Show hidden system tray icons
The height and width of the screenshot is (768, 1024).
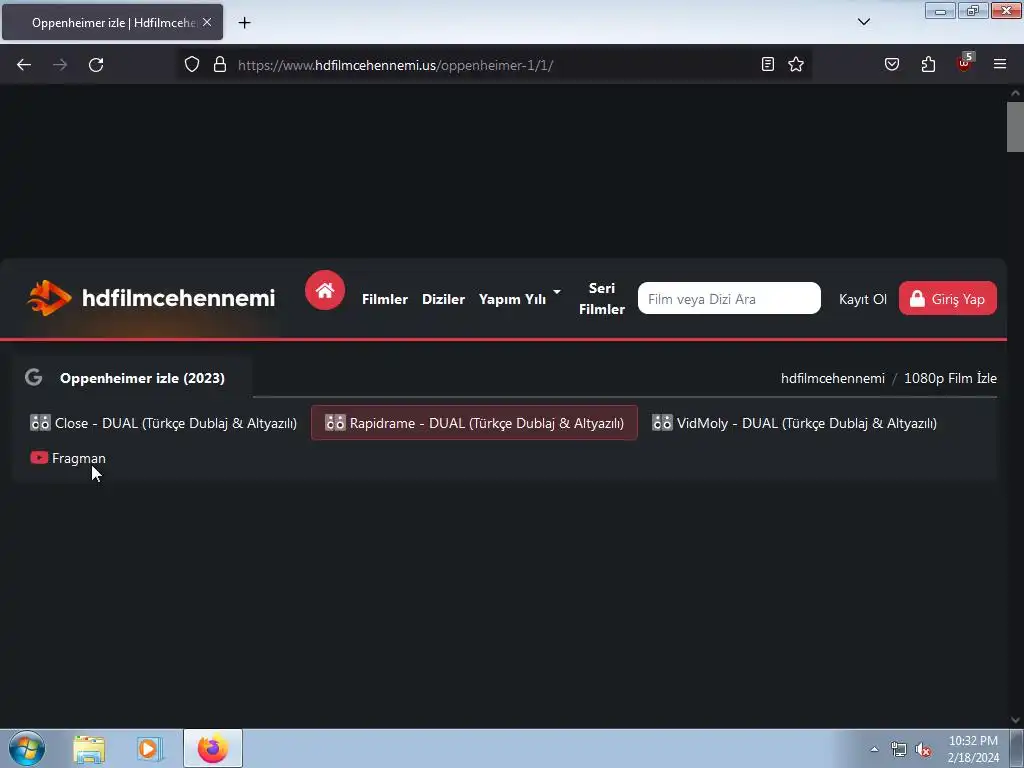pyautogui.click(x=874, y=749)
